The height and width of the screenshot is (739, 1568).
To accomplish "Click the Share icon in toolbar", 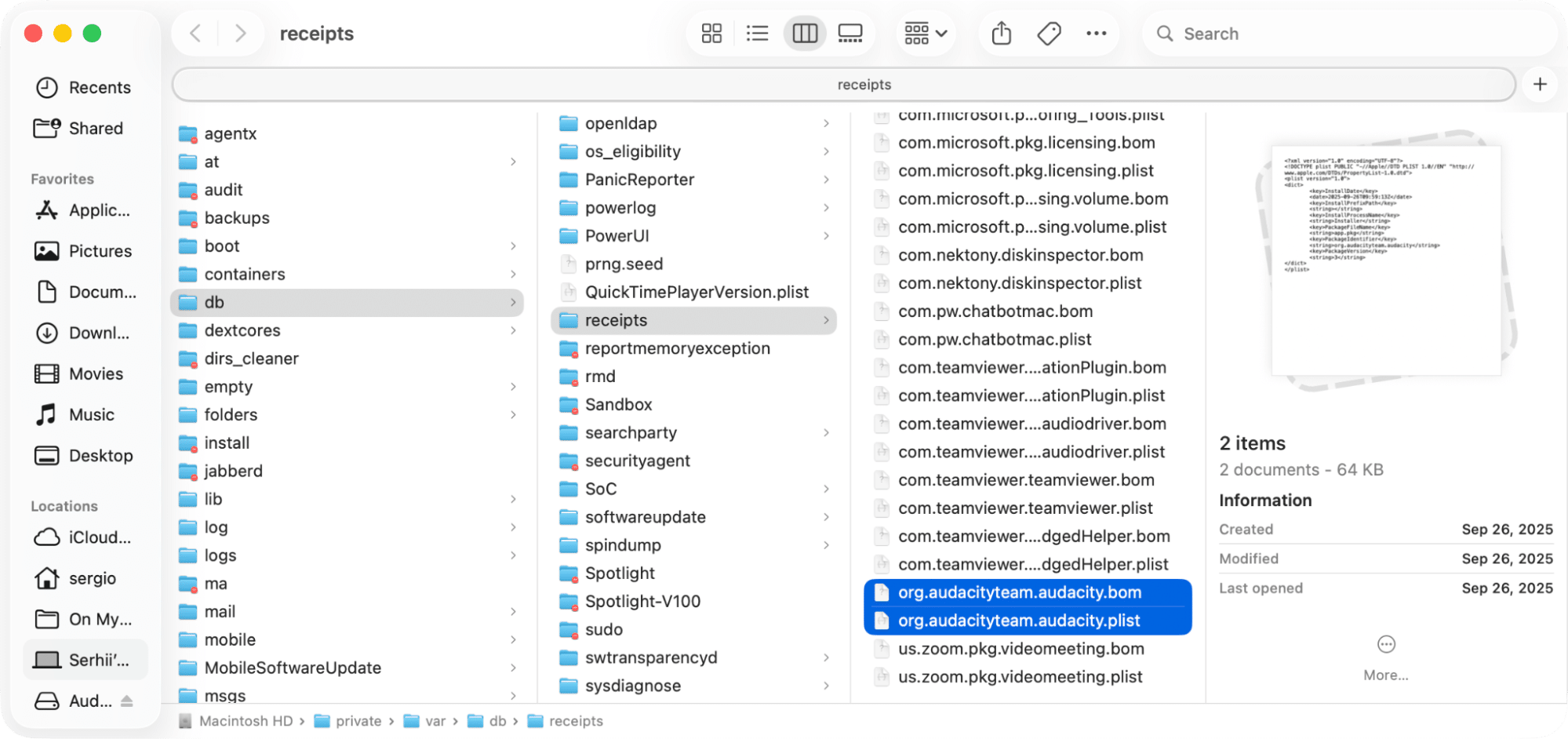I will pos(1001,34).
